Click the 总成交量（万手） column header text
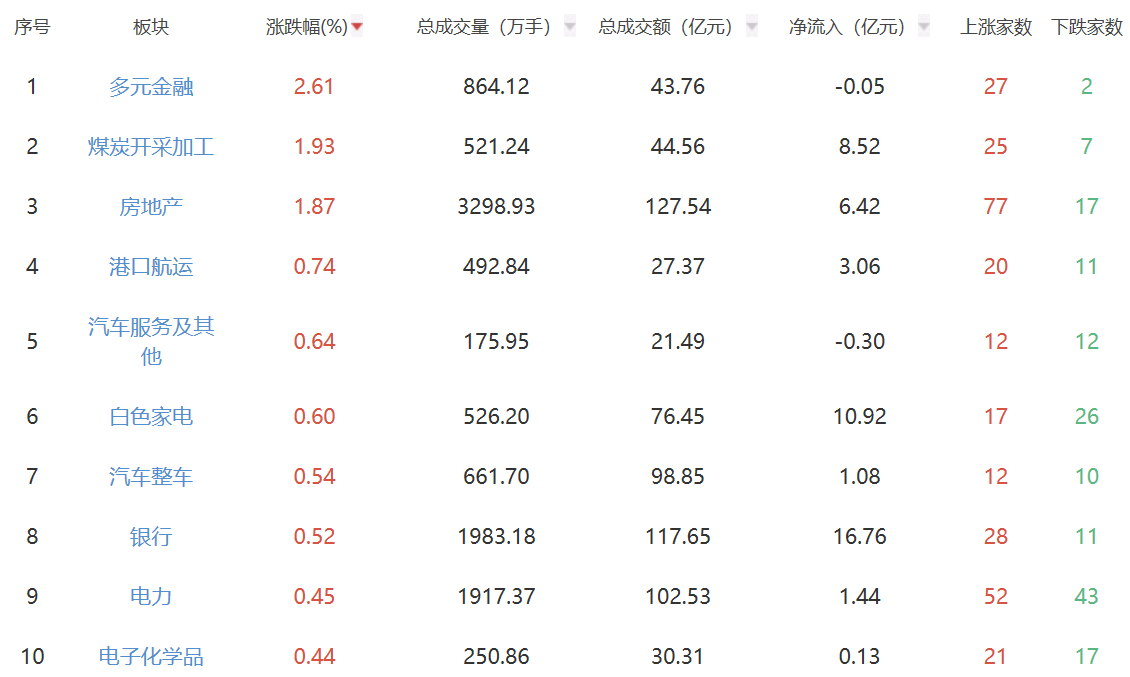 click(484, 27)
